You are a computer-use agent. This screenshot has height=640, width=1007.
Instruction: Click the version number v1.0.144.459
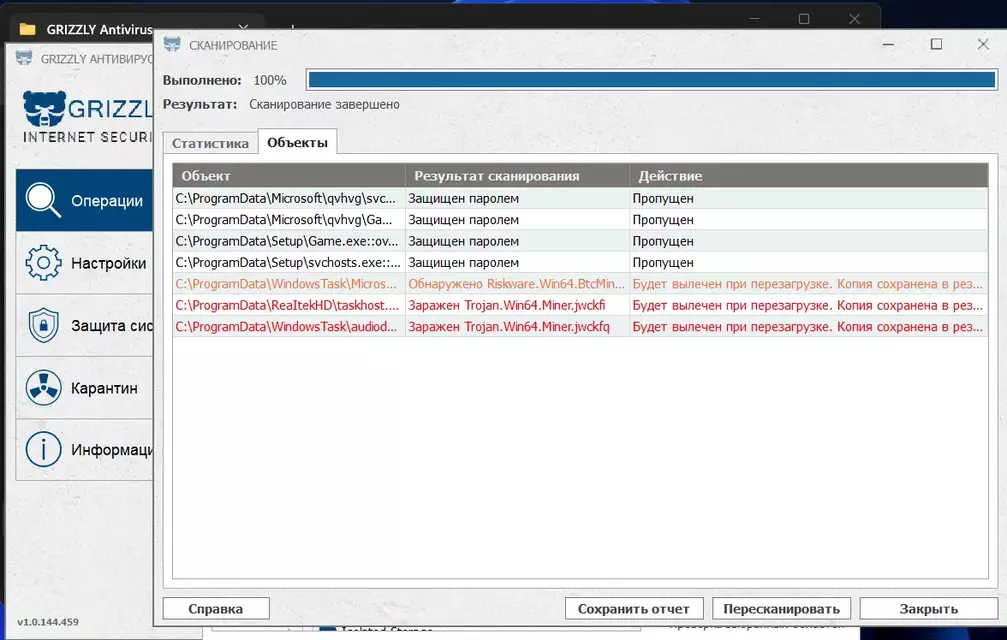point(48,621)
